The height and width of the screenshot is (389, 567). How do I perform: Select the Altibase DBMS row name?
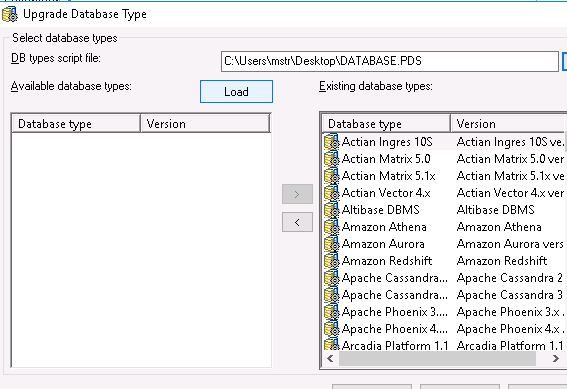tap(380, 210)
